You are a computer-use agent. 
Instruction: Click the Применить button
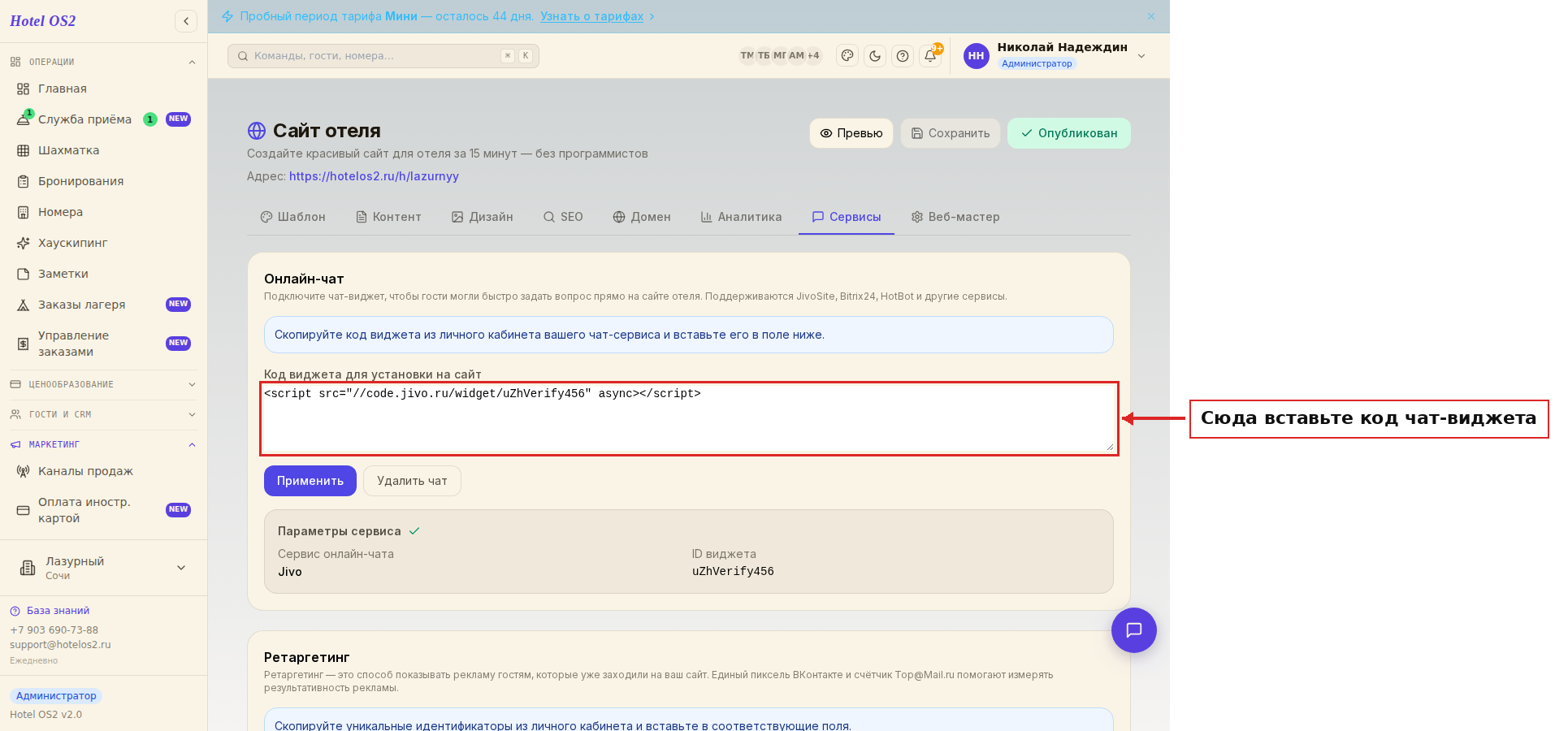coord(310,481)
